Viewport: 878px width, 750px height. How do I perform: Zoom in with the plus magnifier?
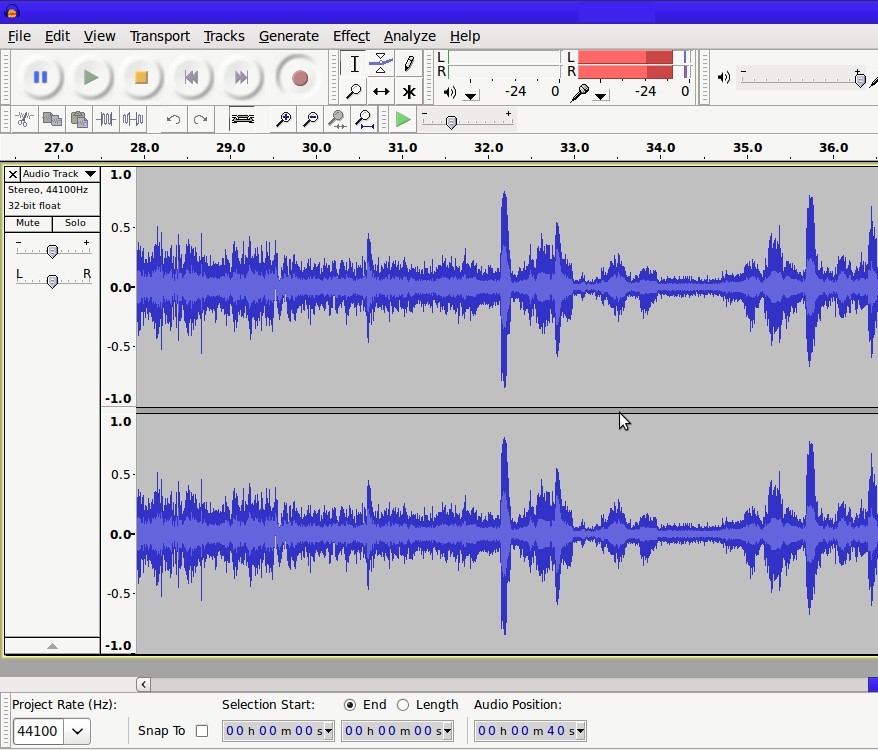284,119
